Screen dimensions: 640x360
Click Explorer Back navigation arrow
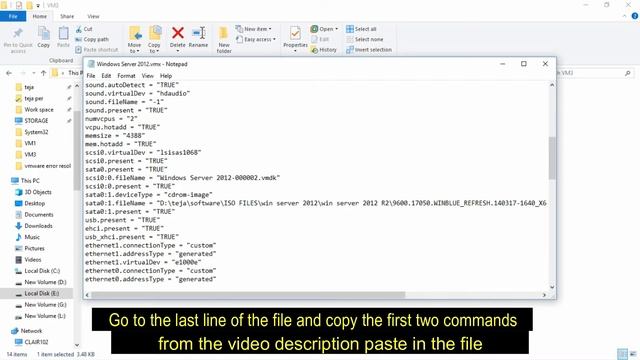9,73
